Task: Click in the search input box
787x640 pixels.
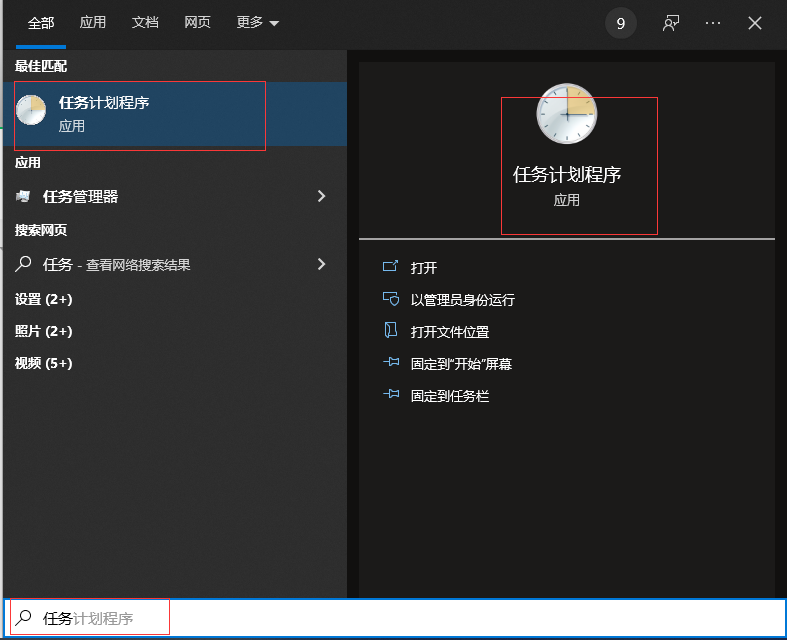Action: tap(395, 618)
